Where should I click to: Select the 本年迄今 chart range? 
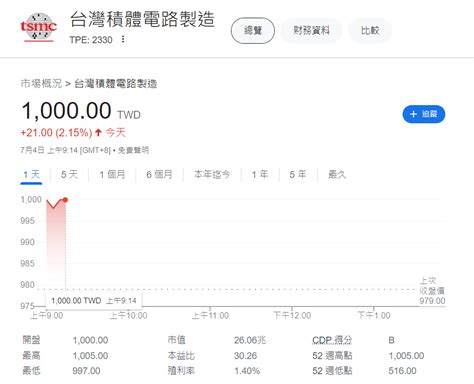click(x=212, y=174)
